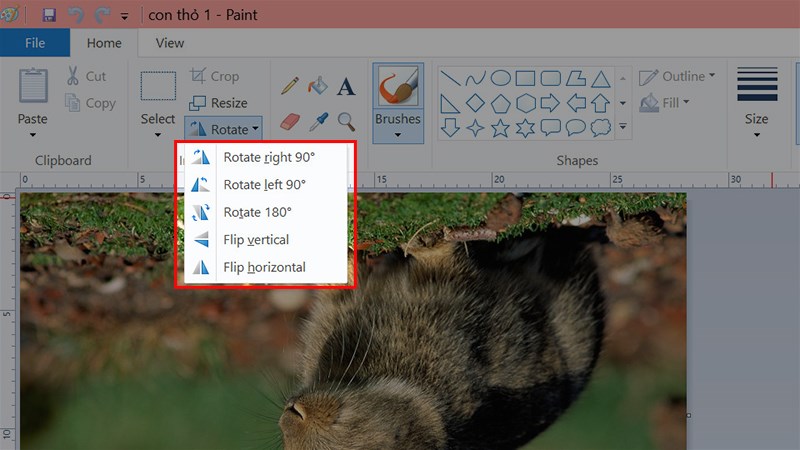Select the Color picker eyedropper
Image resolution: width=800 pixels, height=450 pixels.
click(318, 121)
